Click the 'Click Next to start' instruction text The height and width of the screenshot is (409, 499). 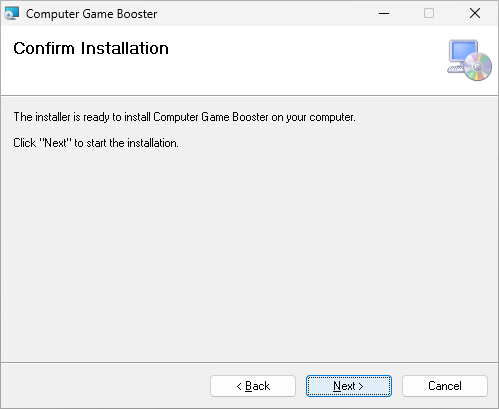[x=96, y=143]
